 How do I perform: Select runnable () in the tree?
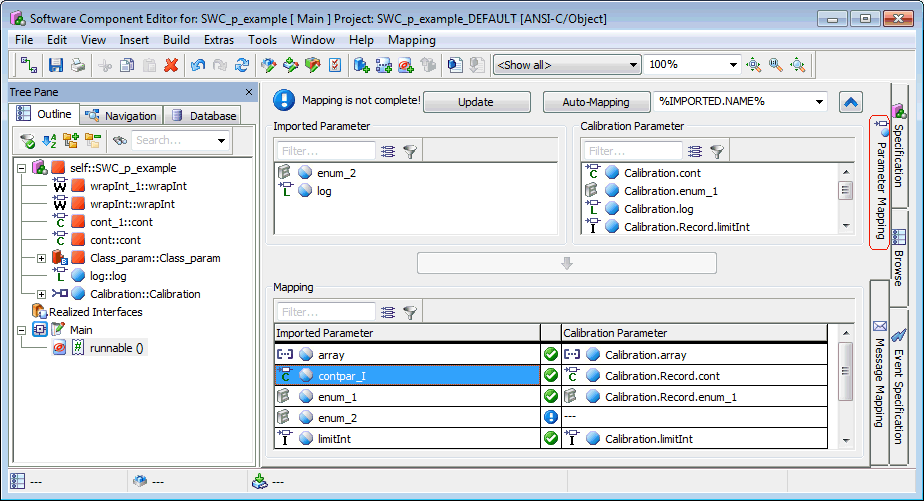[116, 348]
